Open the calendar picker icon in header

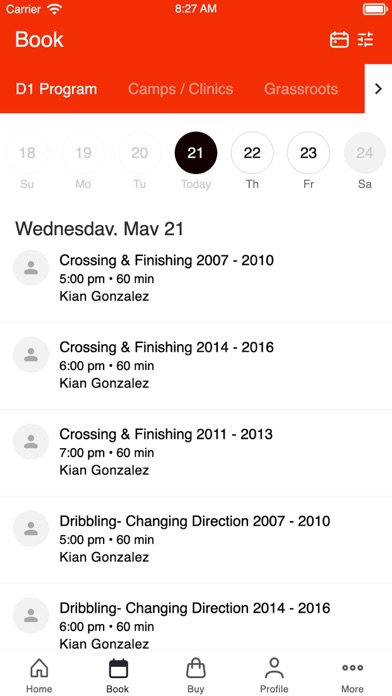(339, 40)
